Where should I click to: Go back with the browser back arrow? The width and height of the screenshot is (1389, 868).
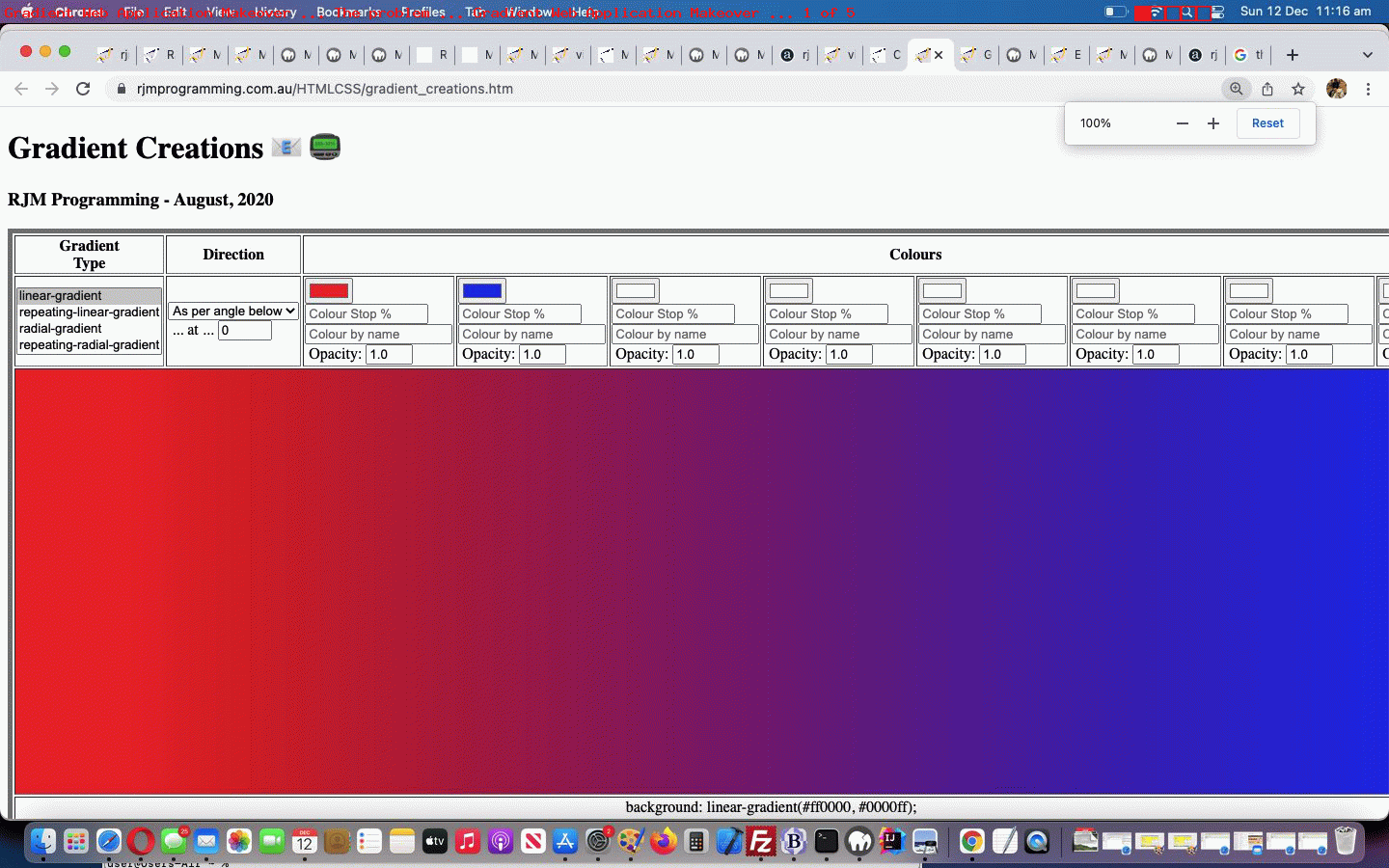[21, 89]
